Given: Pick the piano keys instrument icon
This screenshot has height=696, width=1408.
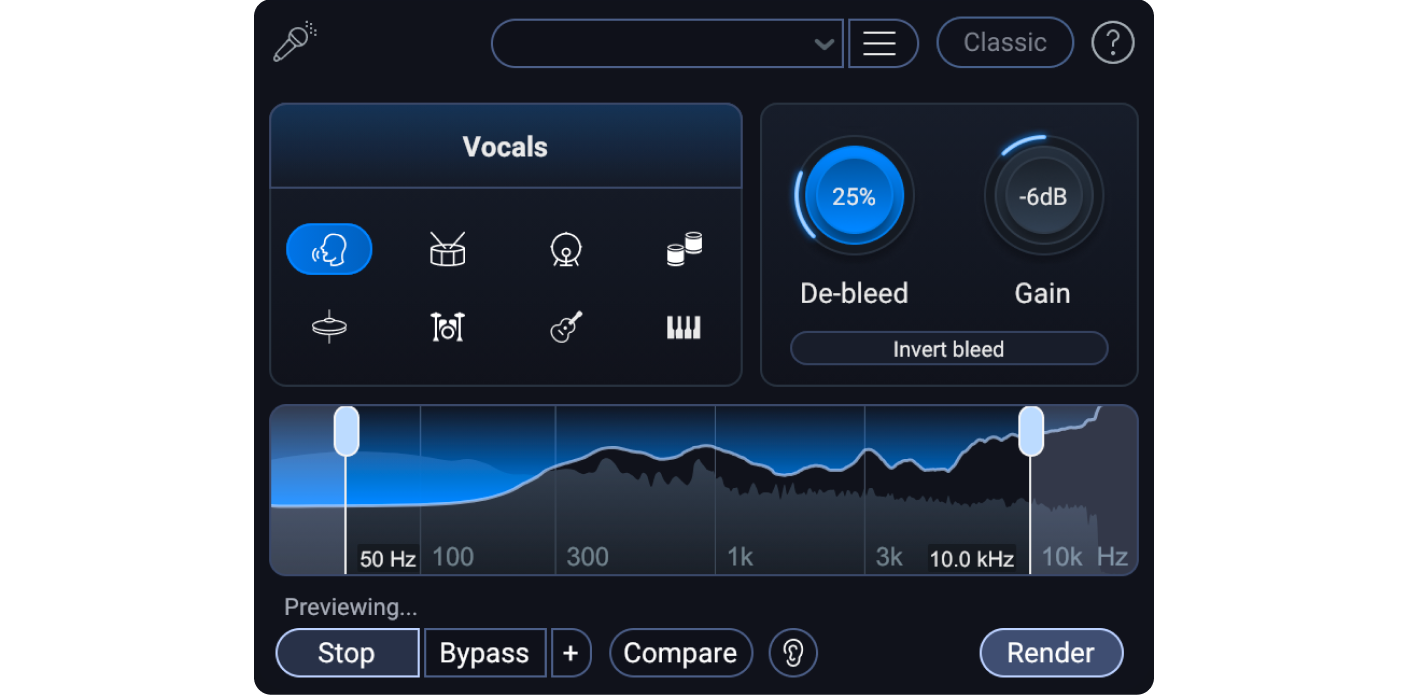Looking at the screenshot, I should pyautogui.click(x=684, y=327).
